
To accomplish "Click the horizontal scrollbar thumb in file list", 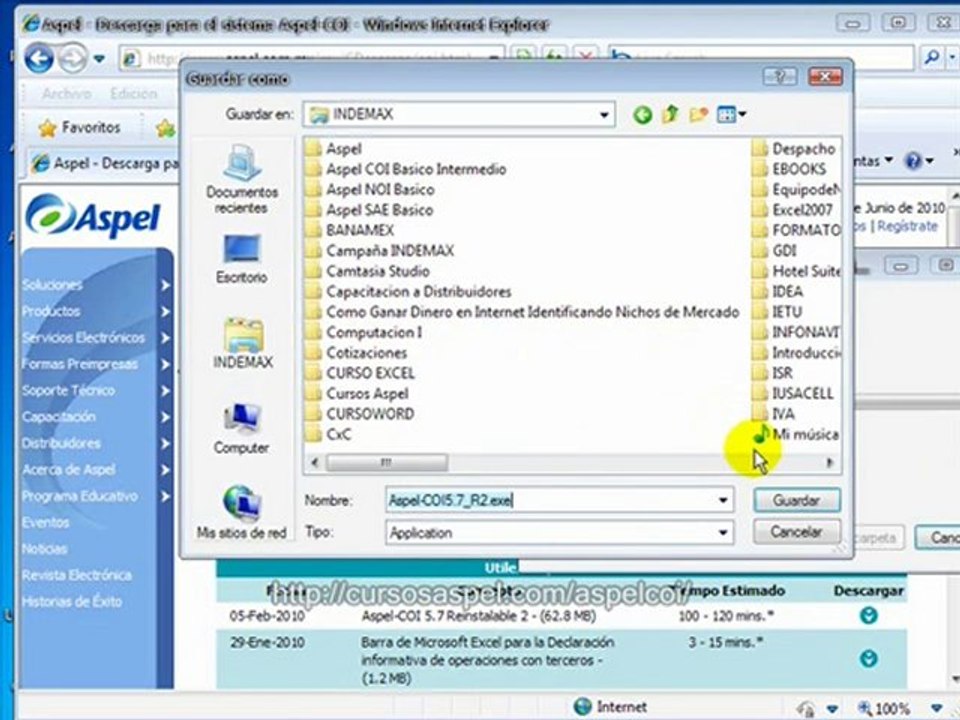I will point(386,462).
